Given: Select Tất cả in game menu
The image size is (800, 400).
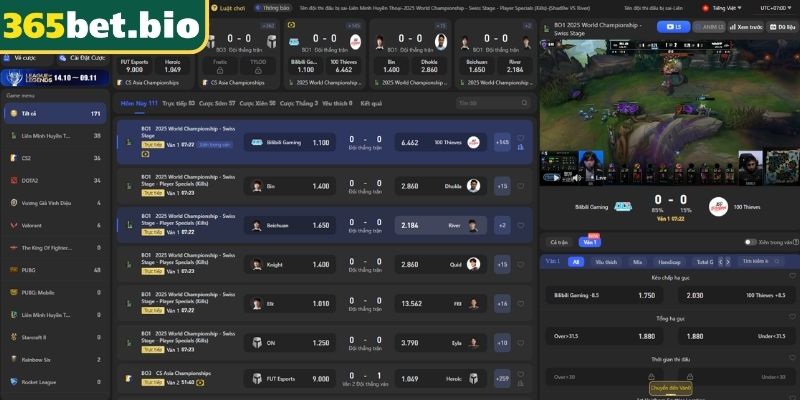Looking at the screenshot, I should (x=55, y=113).
